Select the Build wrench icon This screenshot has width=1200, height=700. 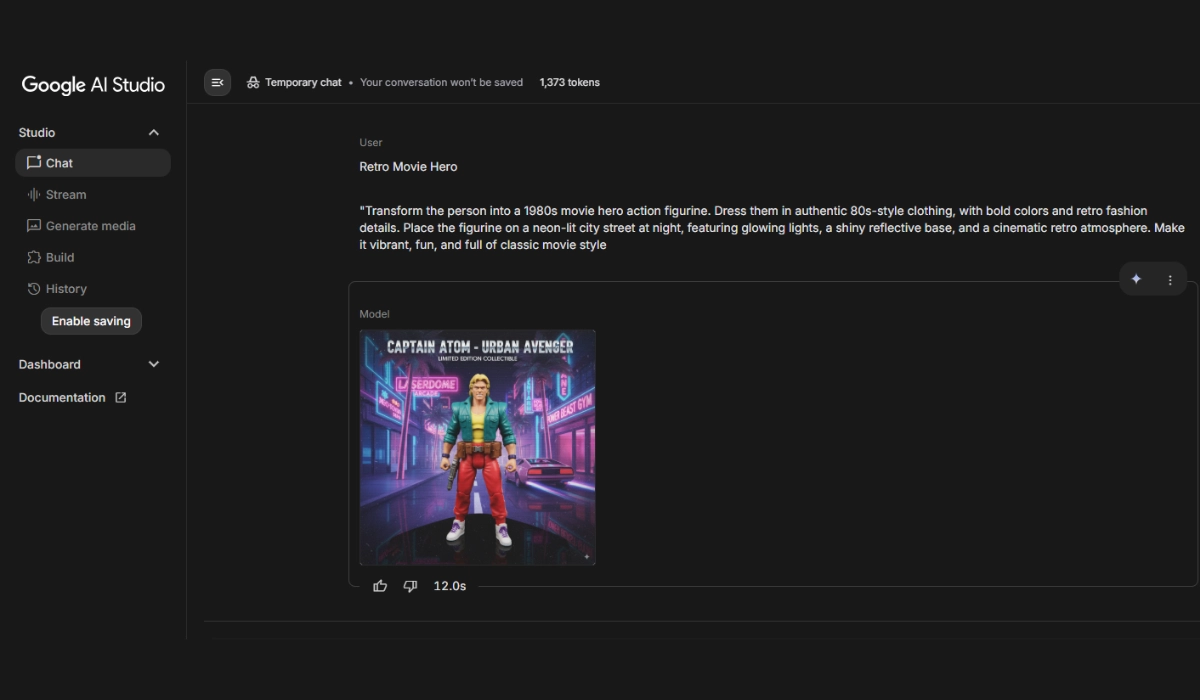(x=34, y=257)
